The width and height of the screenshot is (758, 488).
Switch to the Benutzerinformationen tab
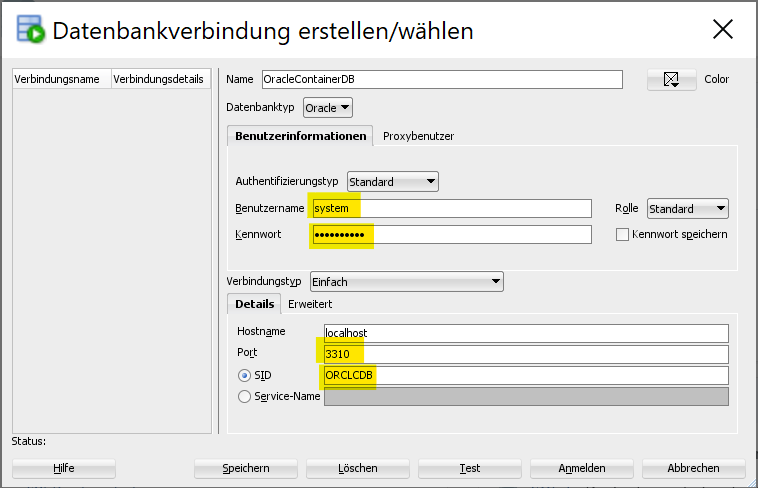click(300, 136)
